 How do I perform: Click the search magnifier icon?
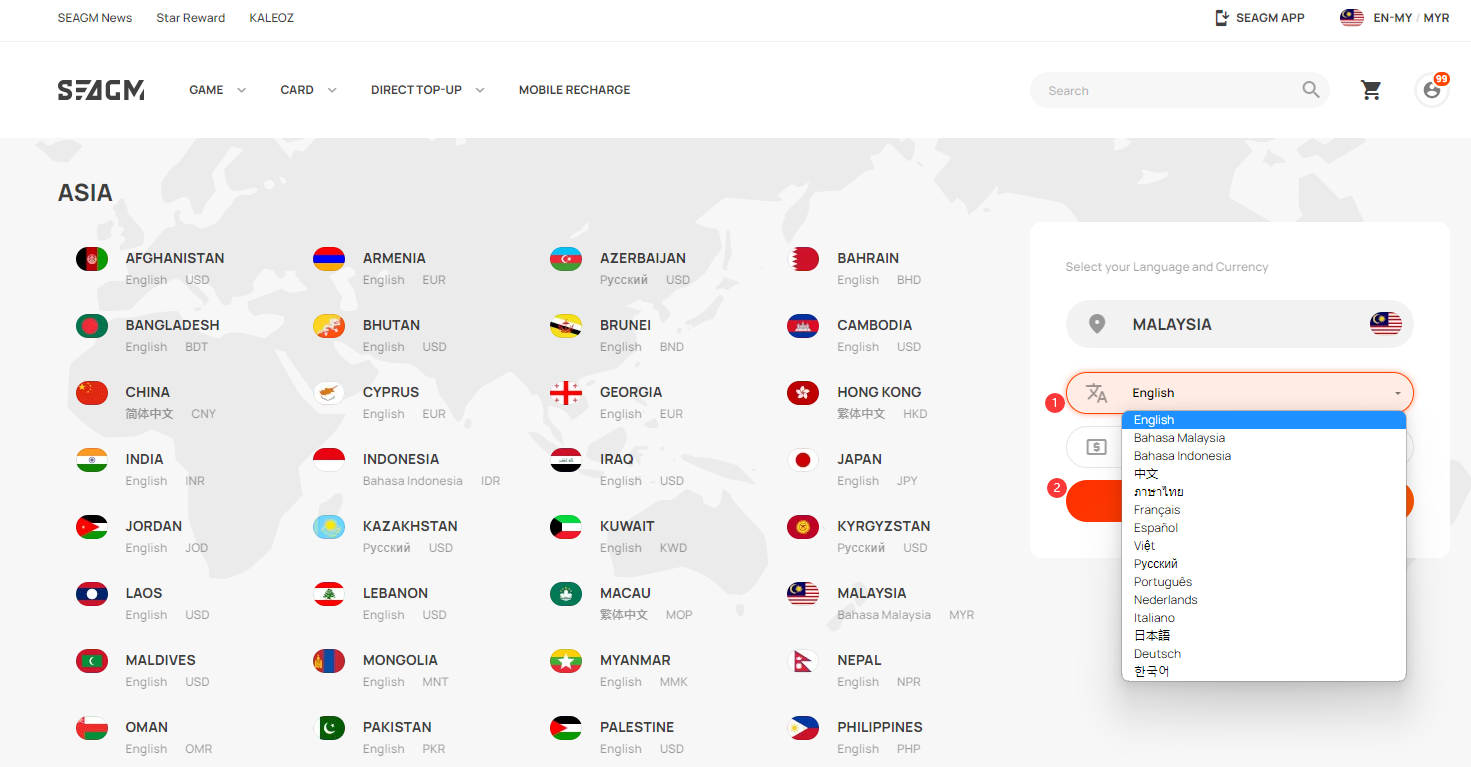coord(1311,90)
